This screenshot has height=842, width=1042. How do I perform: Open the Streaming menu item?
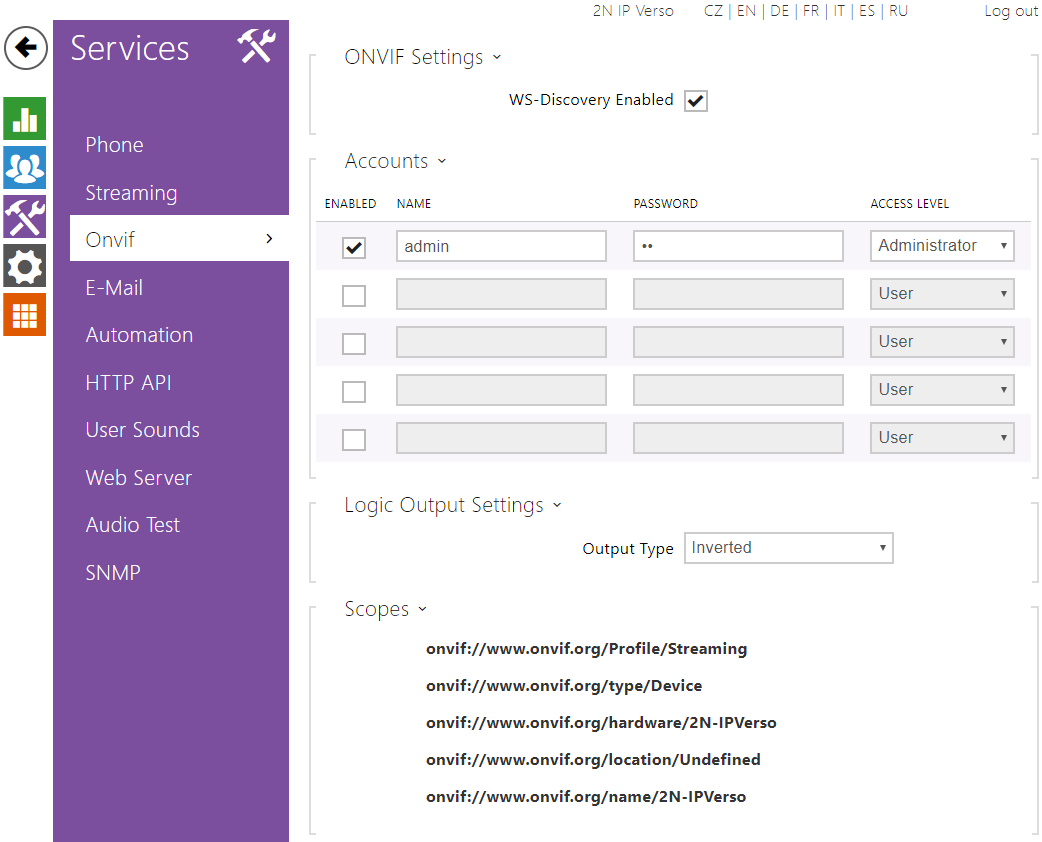[131, 193]
